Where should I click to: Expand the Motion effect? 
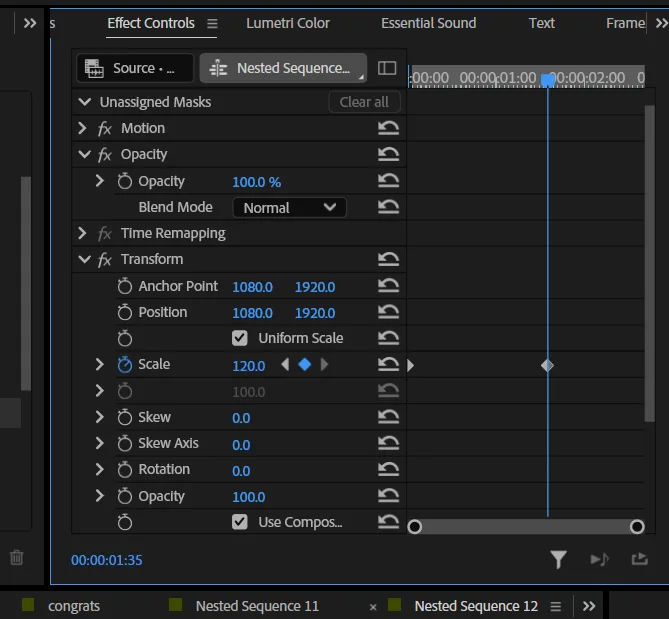[x=82, y=128]
